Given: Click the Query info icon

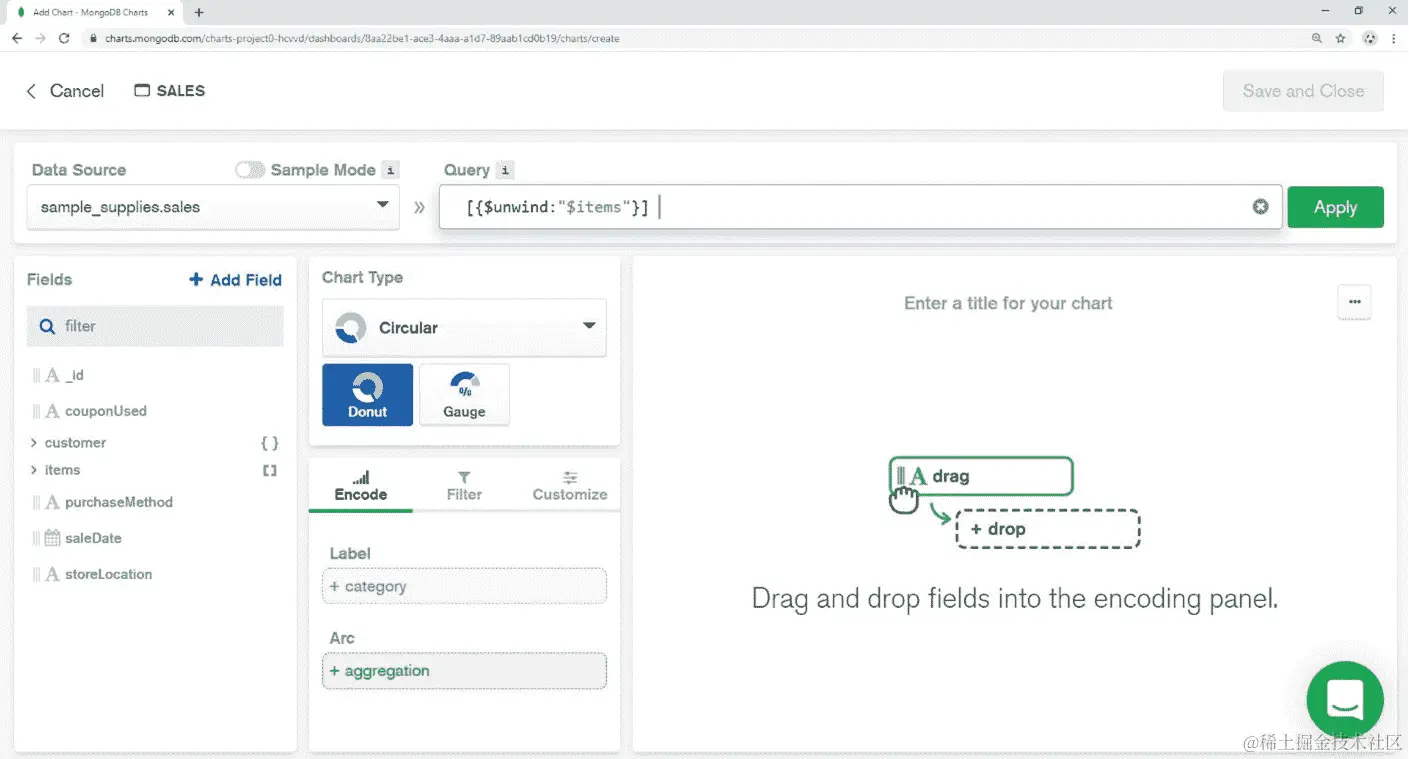Looking at the screenshot, I should (x=505, y=170).
